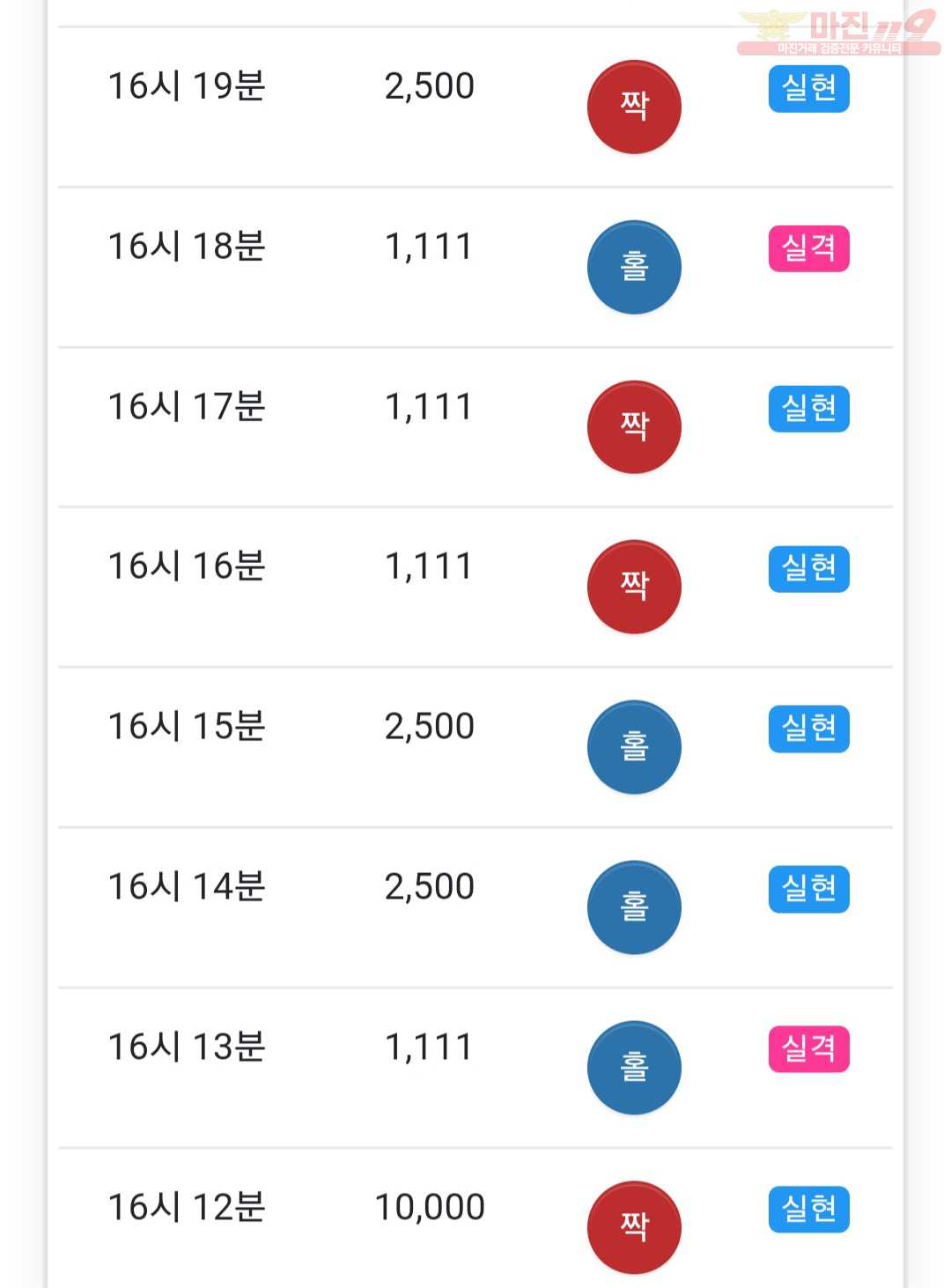Tap the red 짝 circle at 16시 16분

634,587
